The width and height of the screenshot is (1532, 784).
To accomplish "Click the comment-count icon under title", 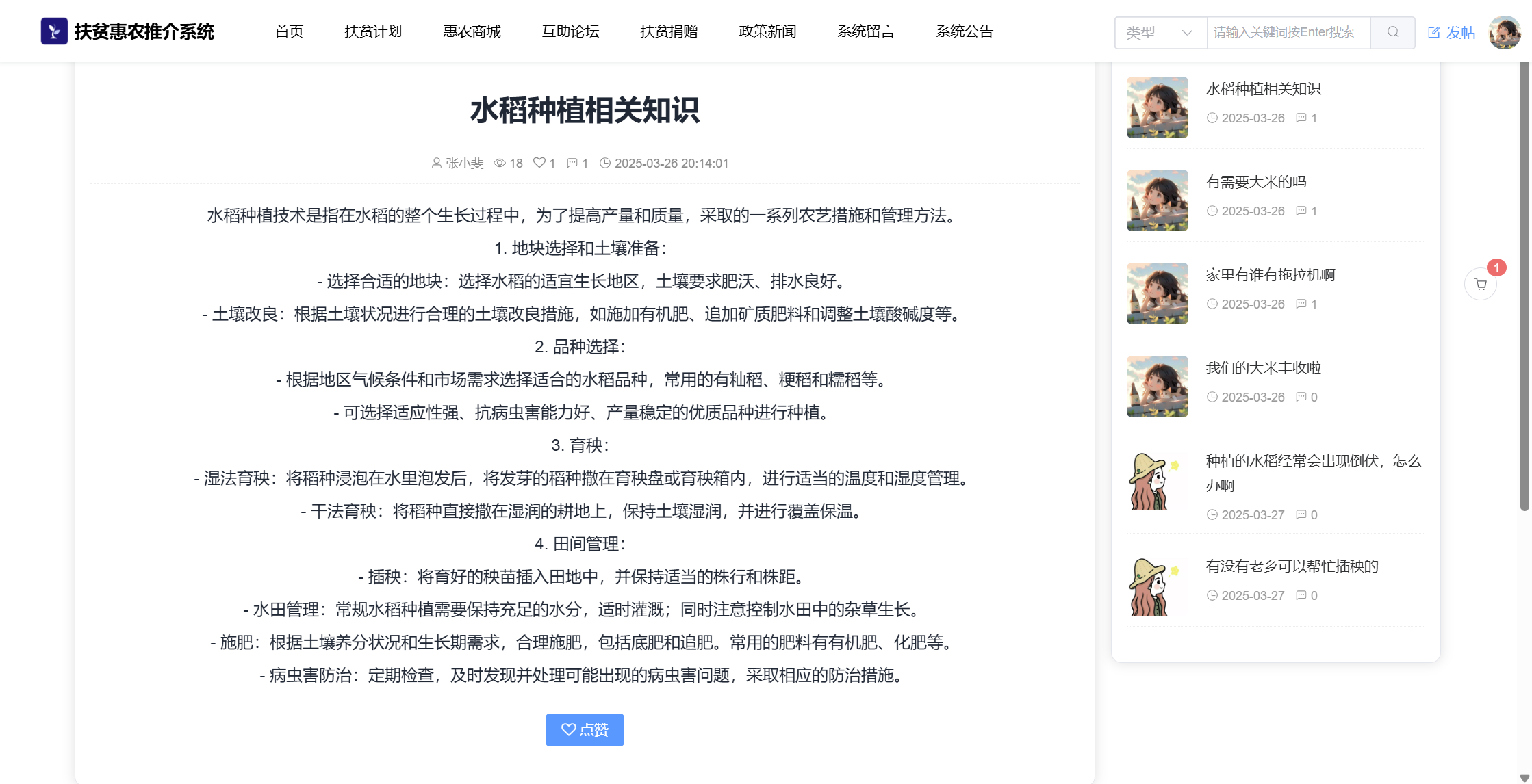I will click(572, 163).
